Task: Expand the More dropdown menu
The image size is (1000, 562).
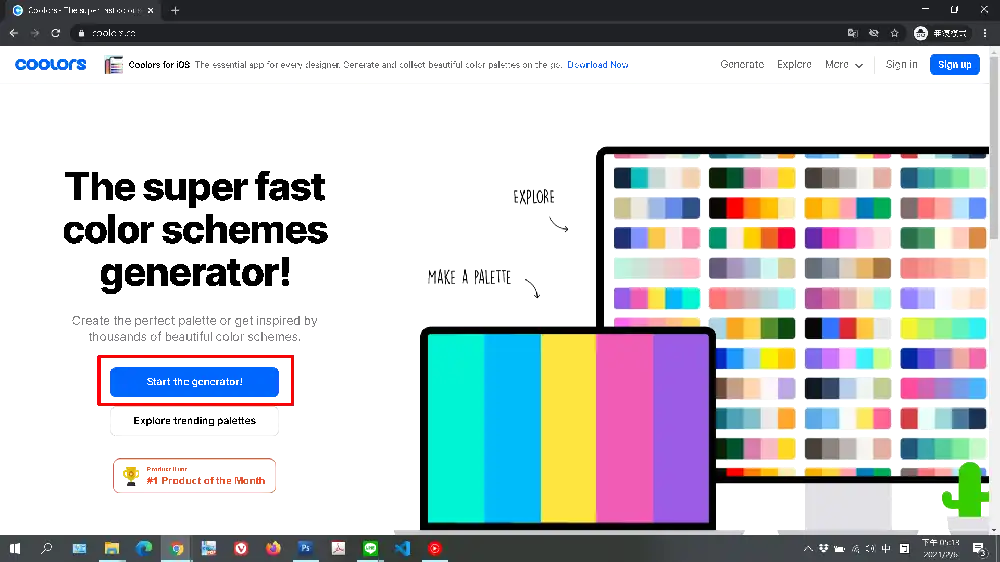Action: [844, 64]
